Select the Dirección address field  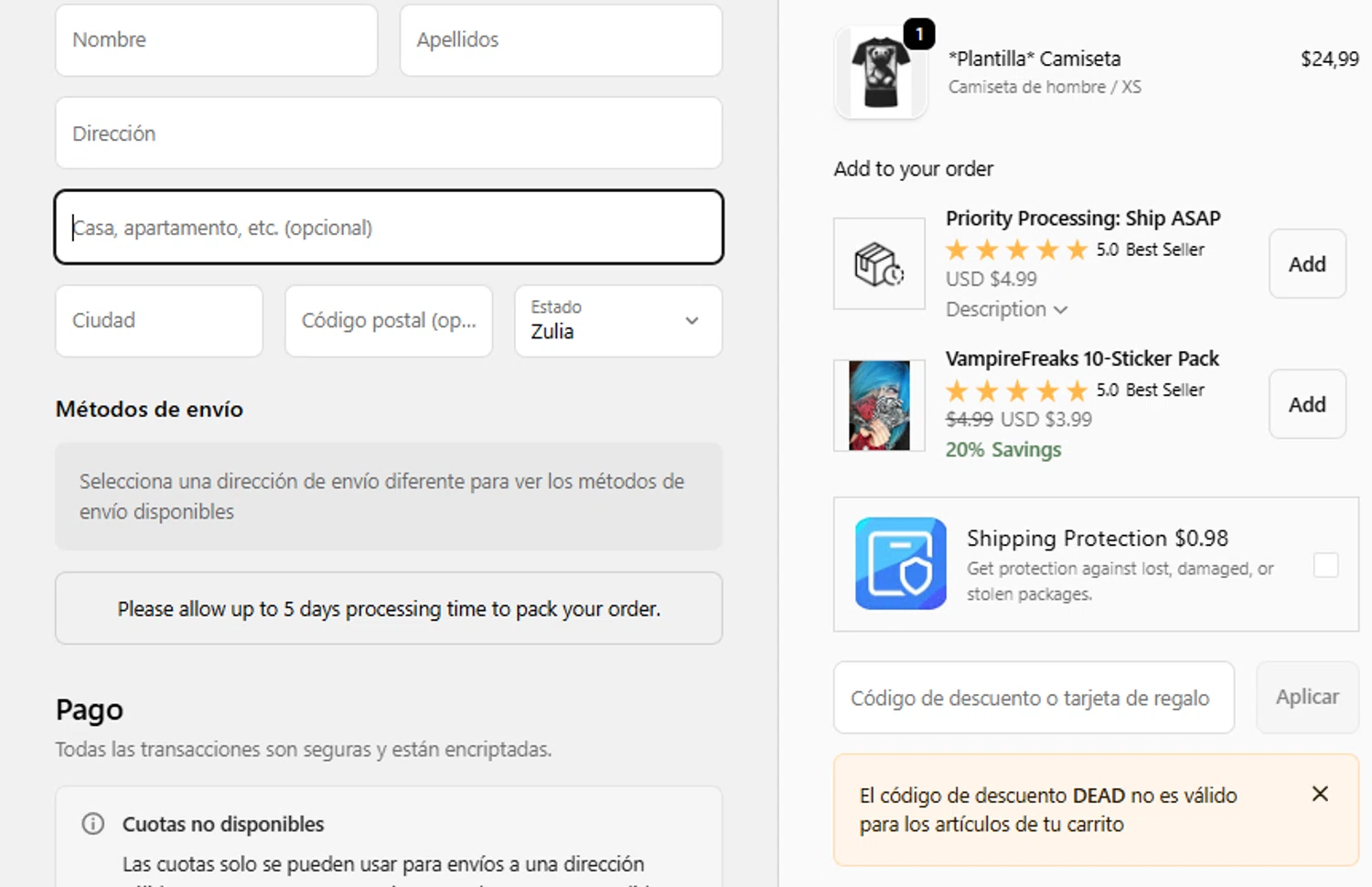coord(388,134)
